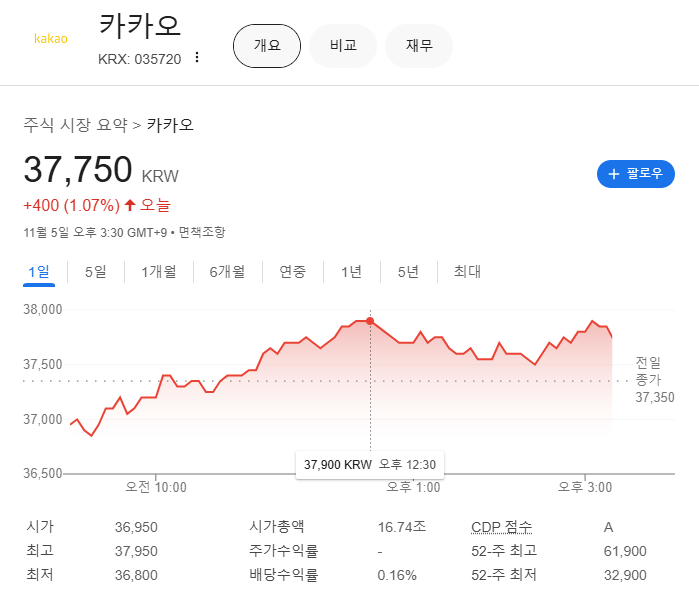Image resolution: width=699 pixels, height=592 pixels.
Task: Select the 최대 chart range
Action: coord(467,271)
